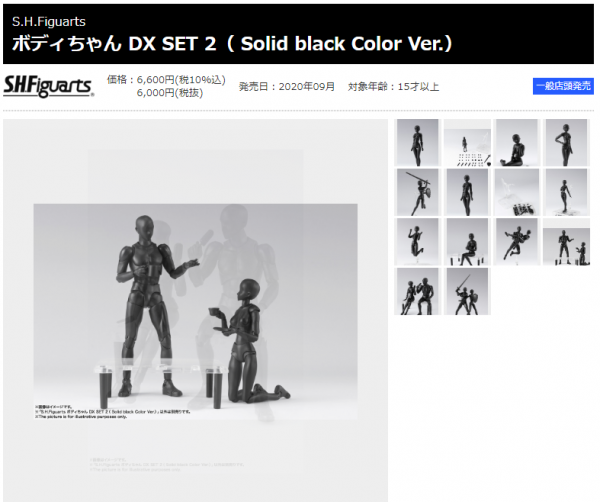600x502 pixels.
Task: Click the S.H.Figuarts text in the header
Action: 49,21
